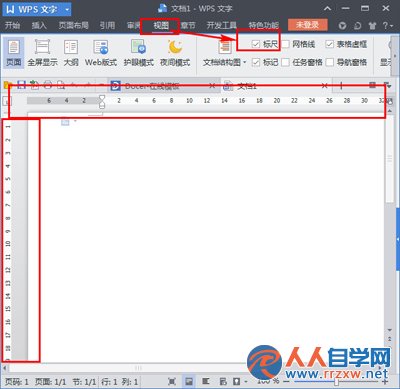400x389 pixels.
Task: Click the 页面: 1/1 status bar entry
Action: (51, 382)
